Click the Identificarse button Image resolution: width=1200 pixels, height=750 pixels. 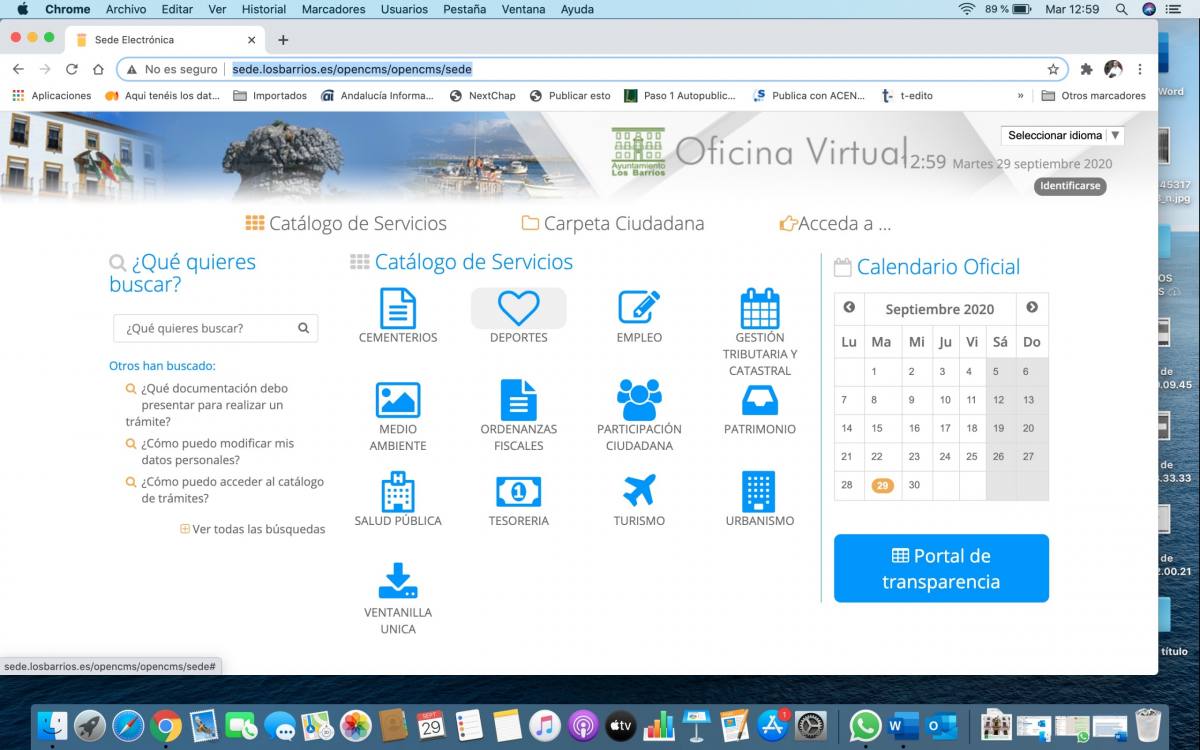1069,186
